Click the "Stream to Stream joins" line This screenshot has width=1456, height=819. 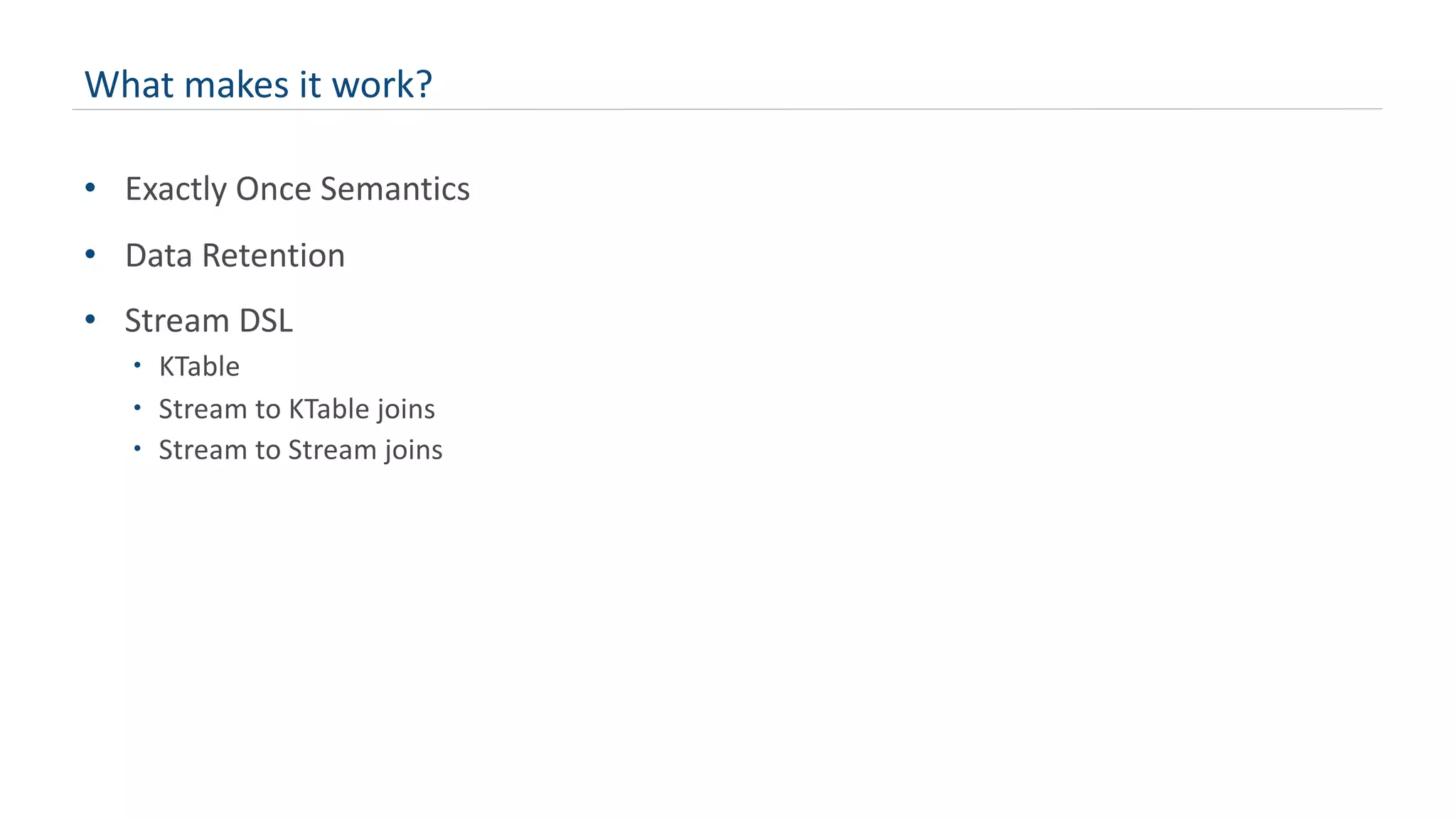[x=300, y=450]
